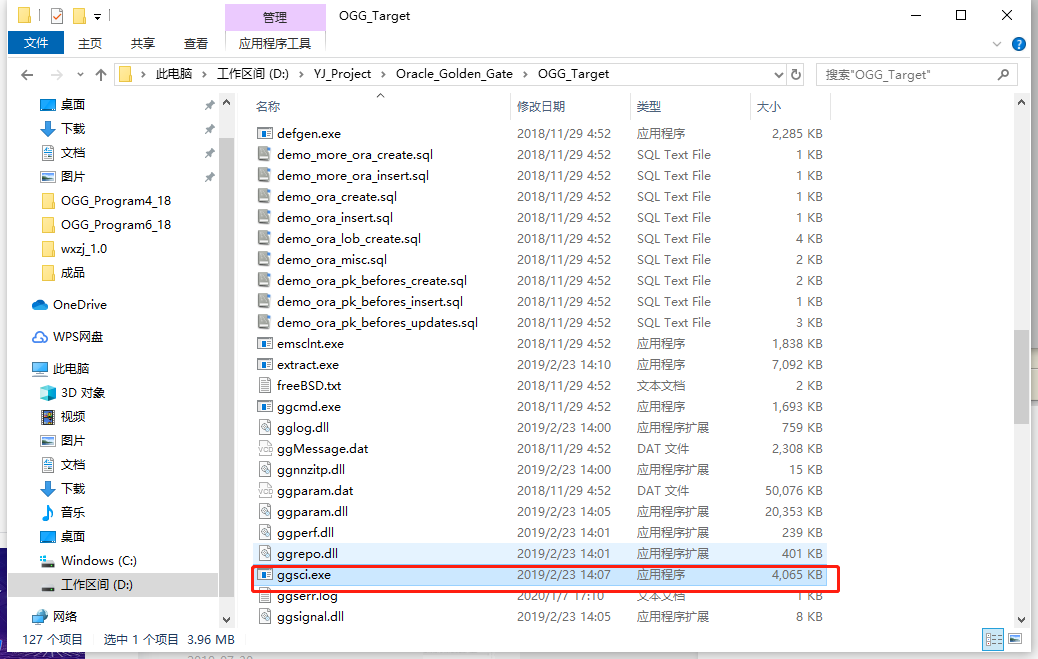Select ggcmd.exe file

click(x=308, y=407)
